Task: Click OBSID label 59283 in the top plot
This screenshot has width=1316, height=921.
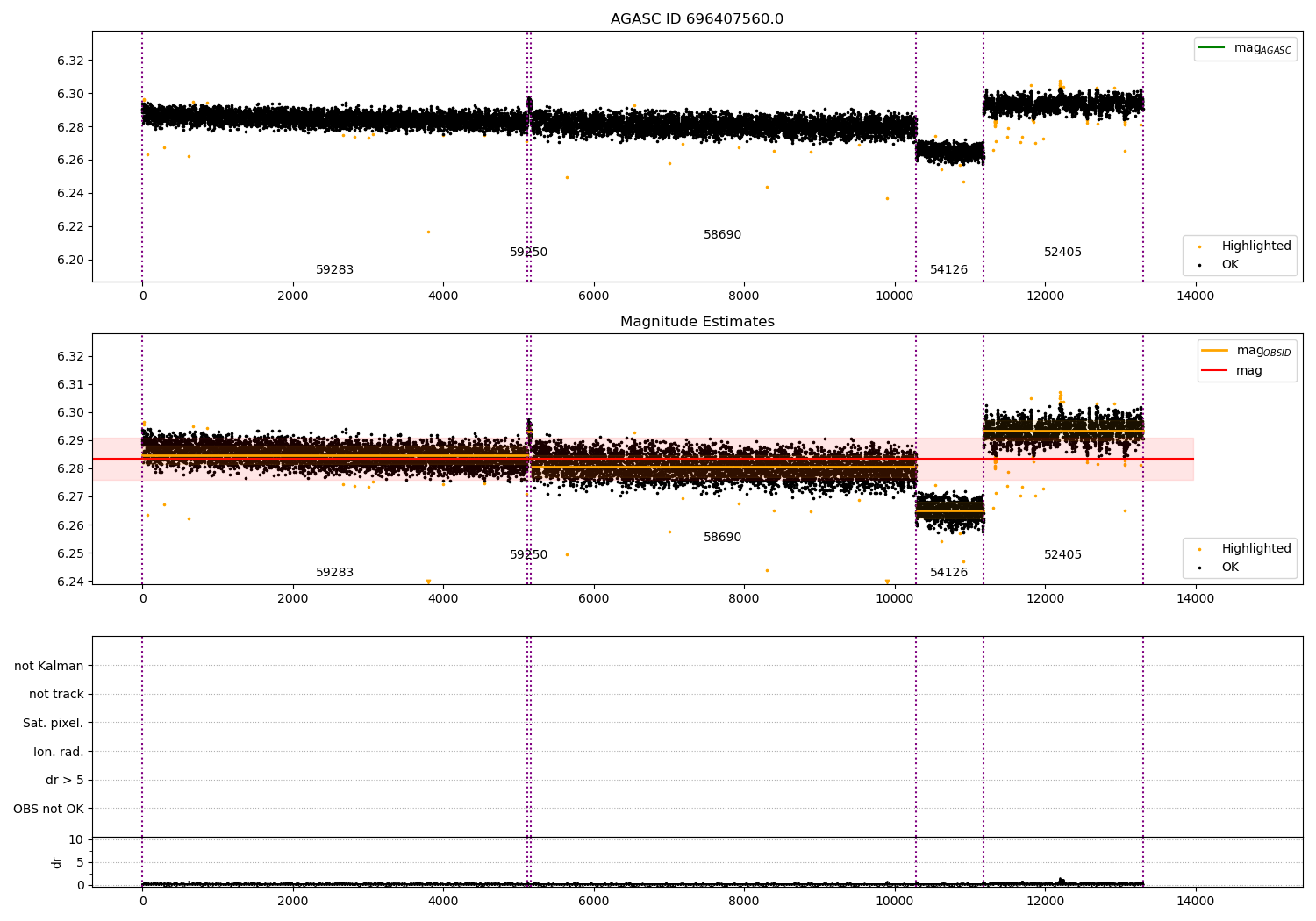Action: [x=334, y=270]
